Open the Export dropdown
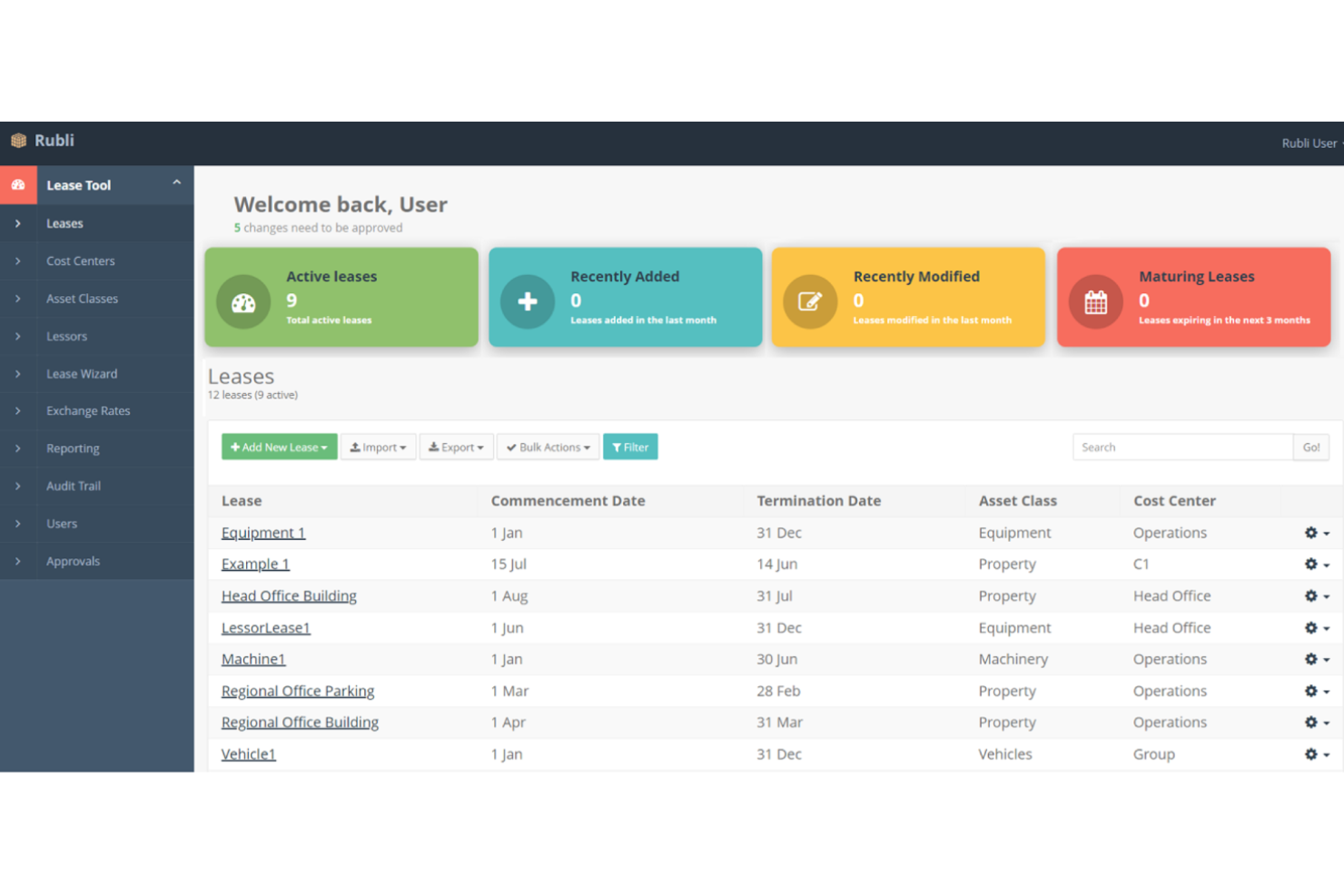Screen dimensions: 1344x896 point(457,447)
